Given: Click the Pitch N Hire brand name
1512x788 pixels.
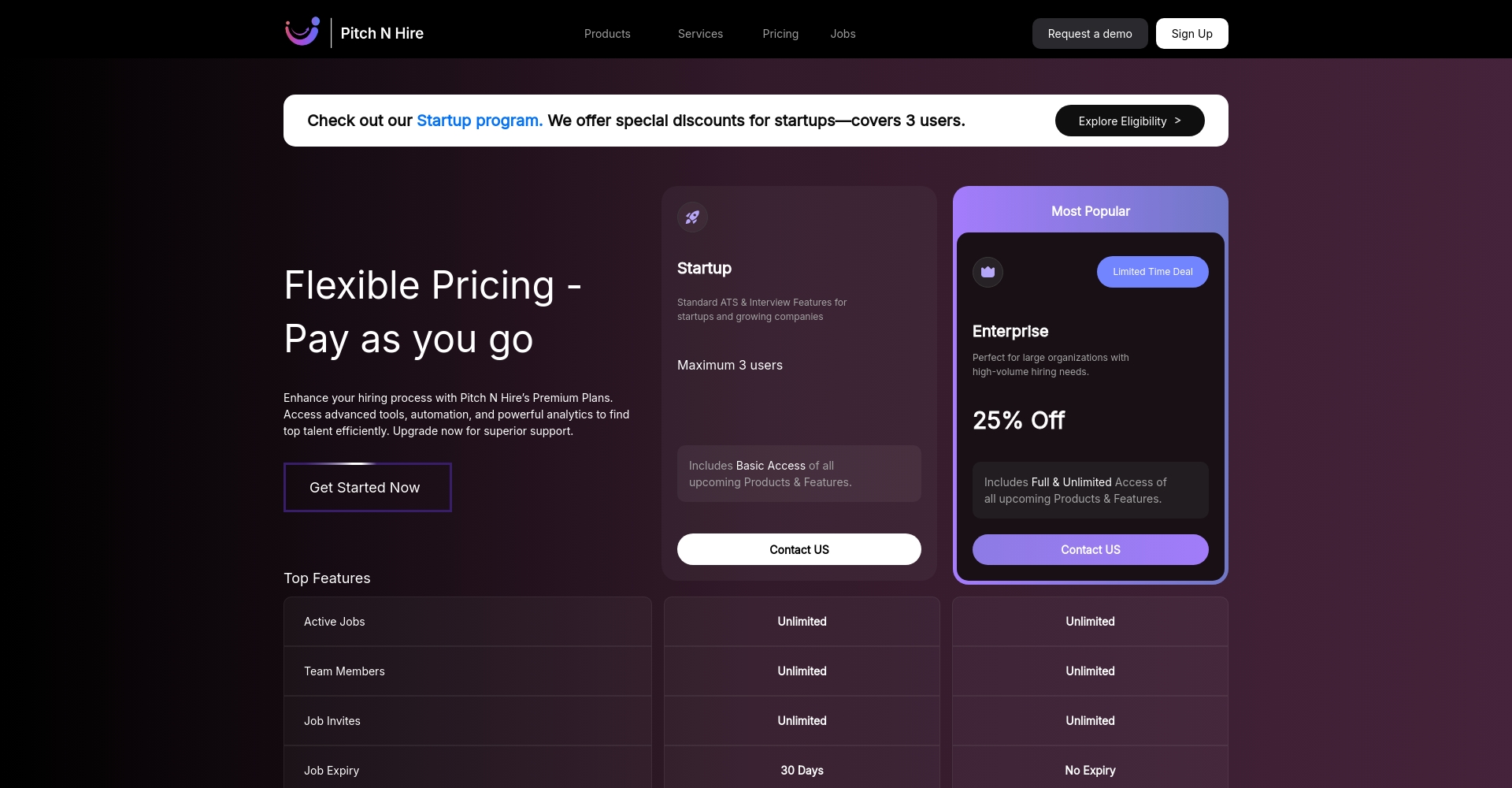Looking at the screenshot, I should (382, 33).
